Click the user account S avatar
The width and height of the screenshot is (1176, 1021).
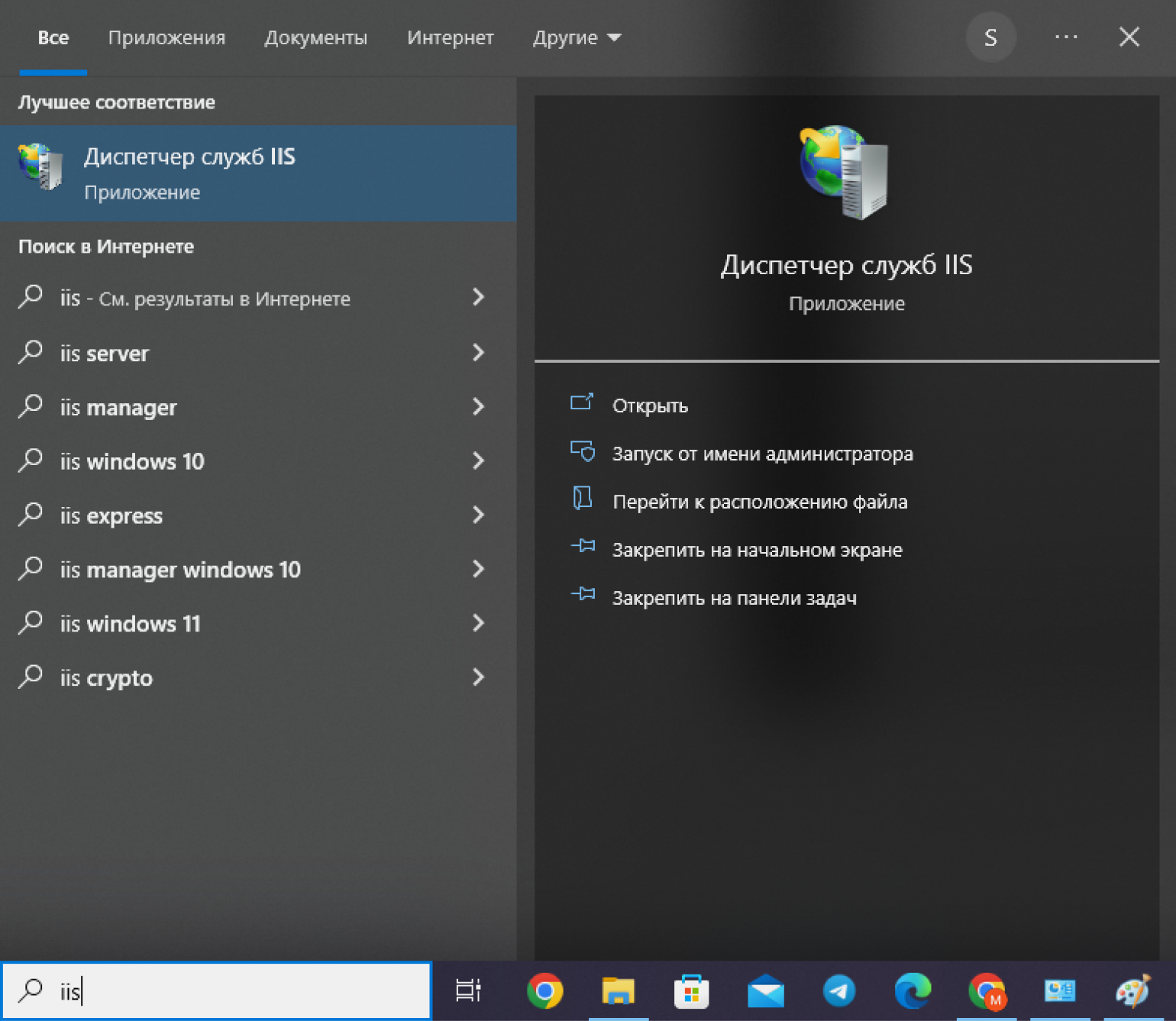990,37
